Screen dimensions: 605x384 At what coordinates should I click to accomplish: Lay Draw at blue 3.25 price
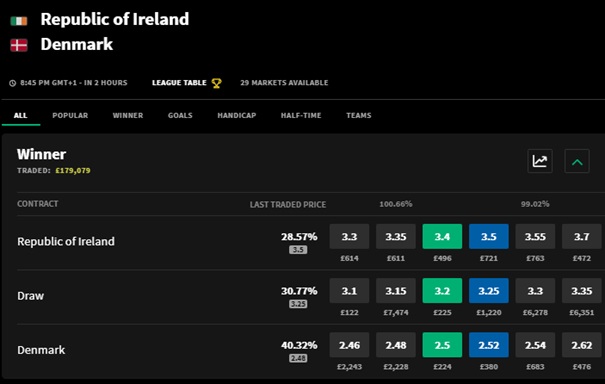pyautogui.click(x=489, y=291)
